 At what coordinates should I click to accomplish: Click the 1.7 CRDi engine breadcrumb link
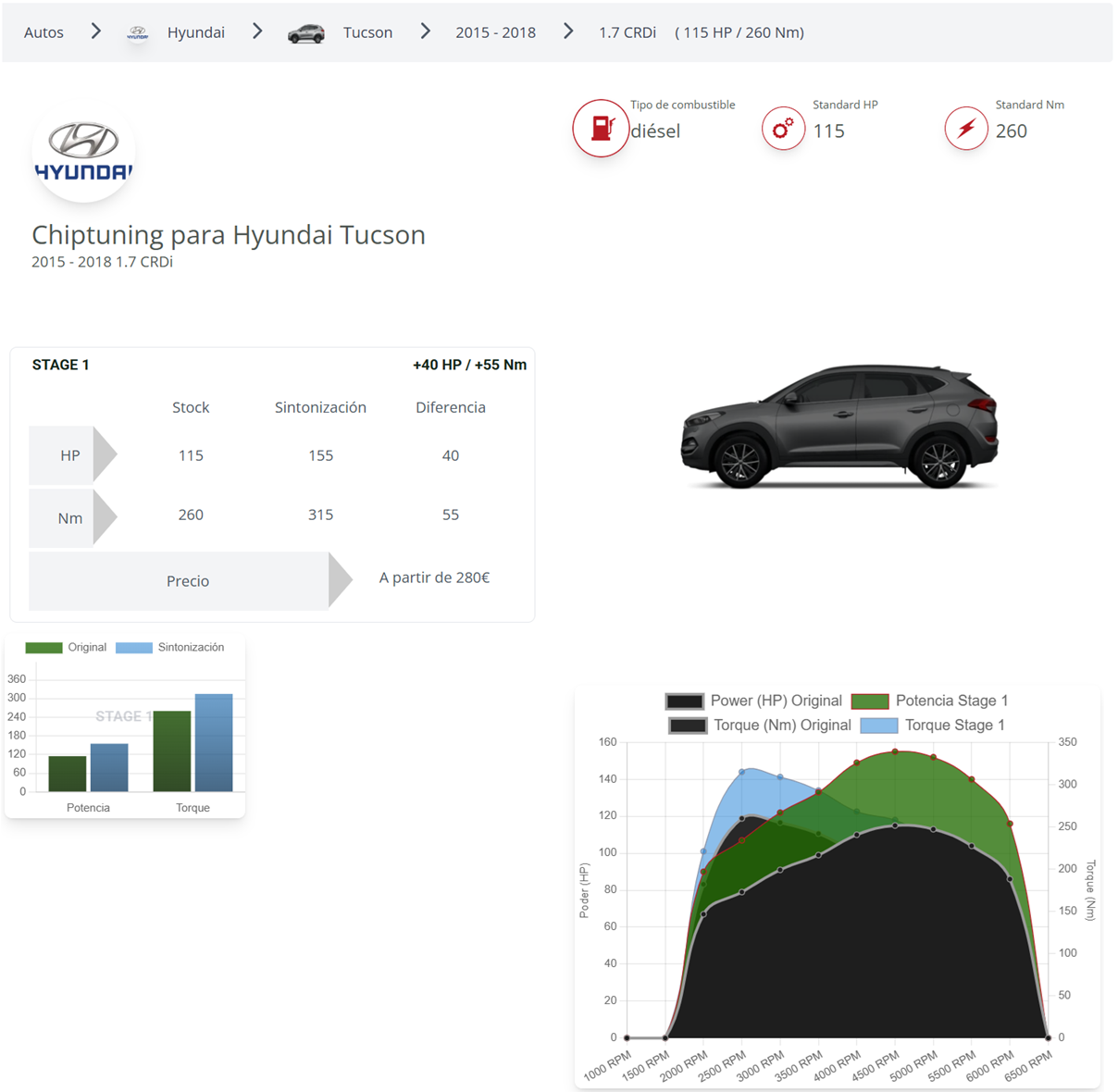pos(627,32)
